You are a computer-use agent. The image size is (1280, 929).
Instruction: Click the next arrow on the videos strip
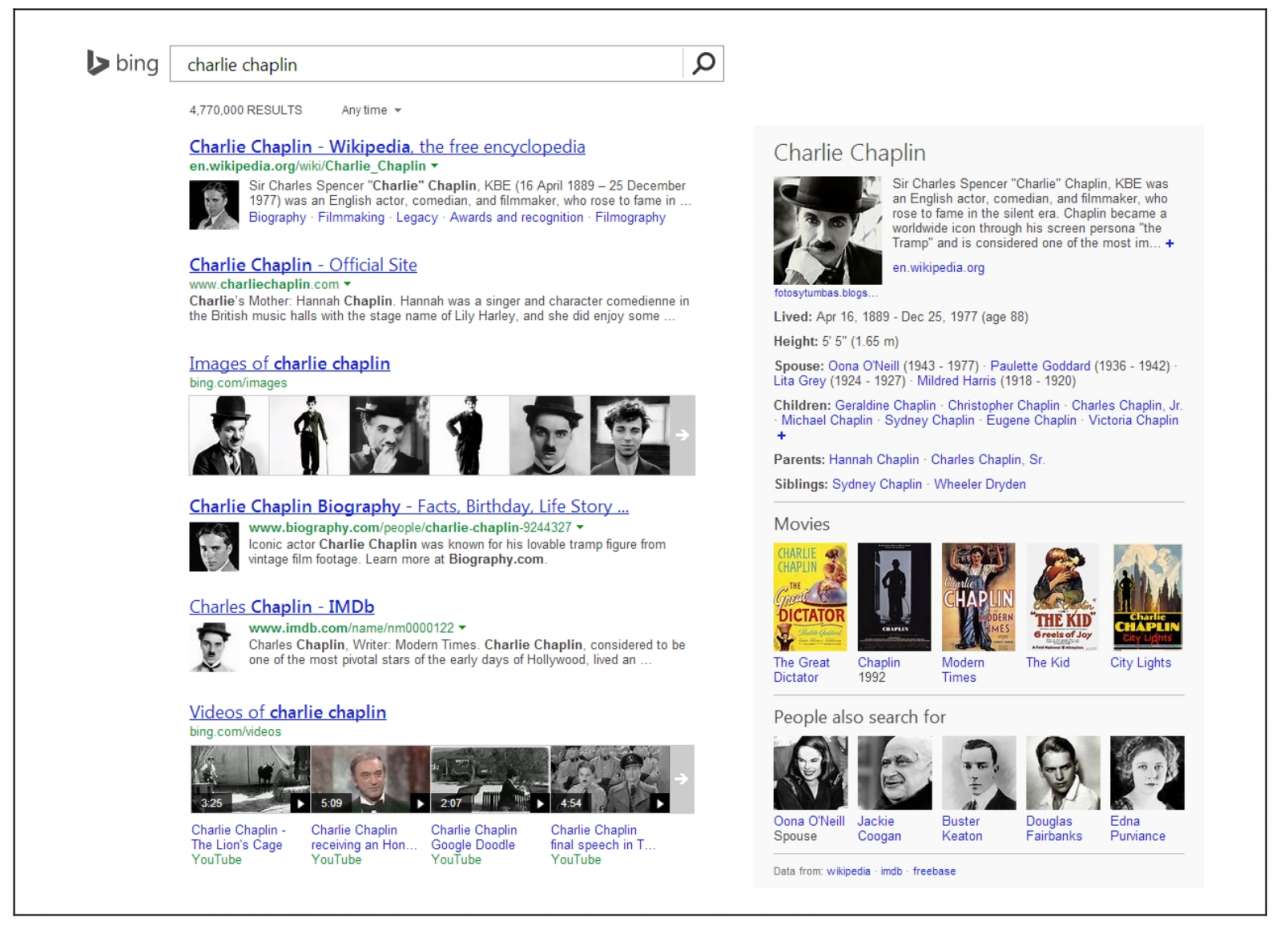click(x=682, y=779)
